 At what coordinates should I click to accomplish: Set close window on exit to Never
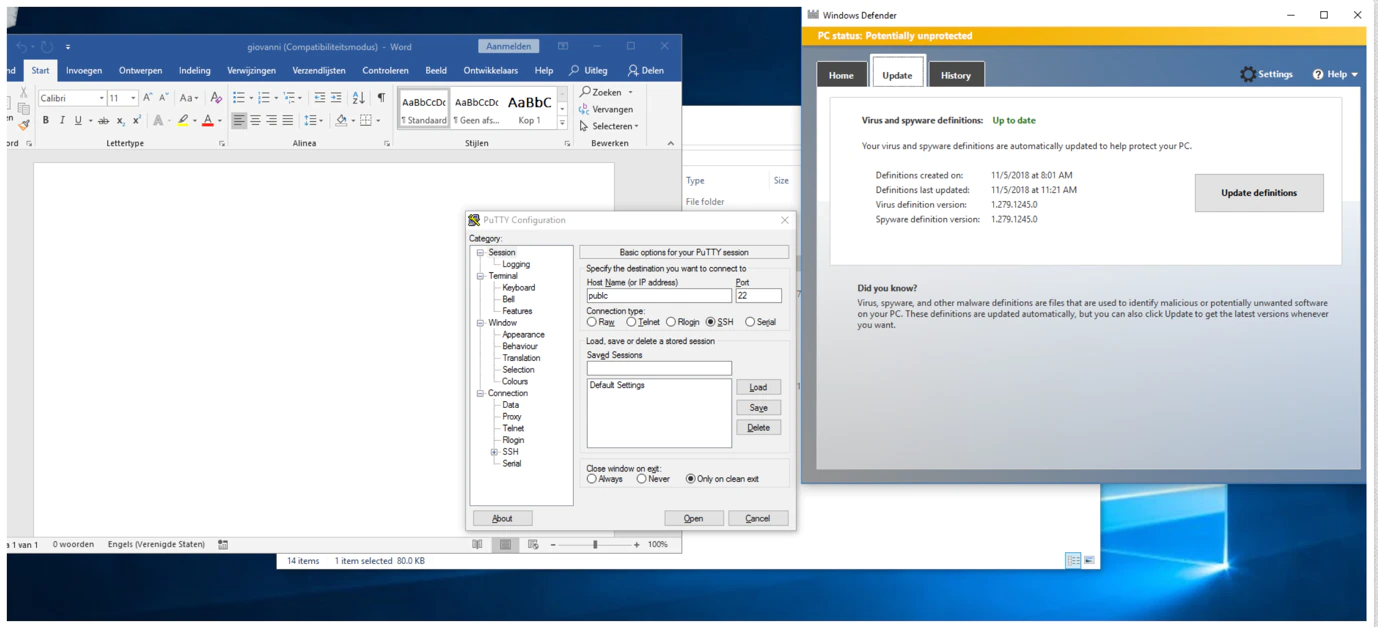(x=641, y=479)
